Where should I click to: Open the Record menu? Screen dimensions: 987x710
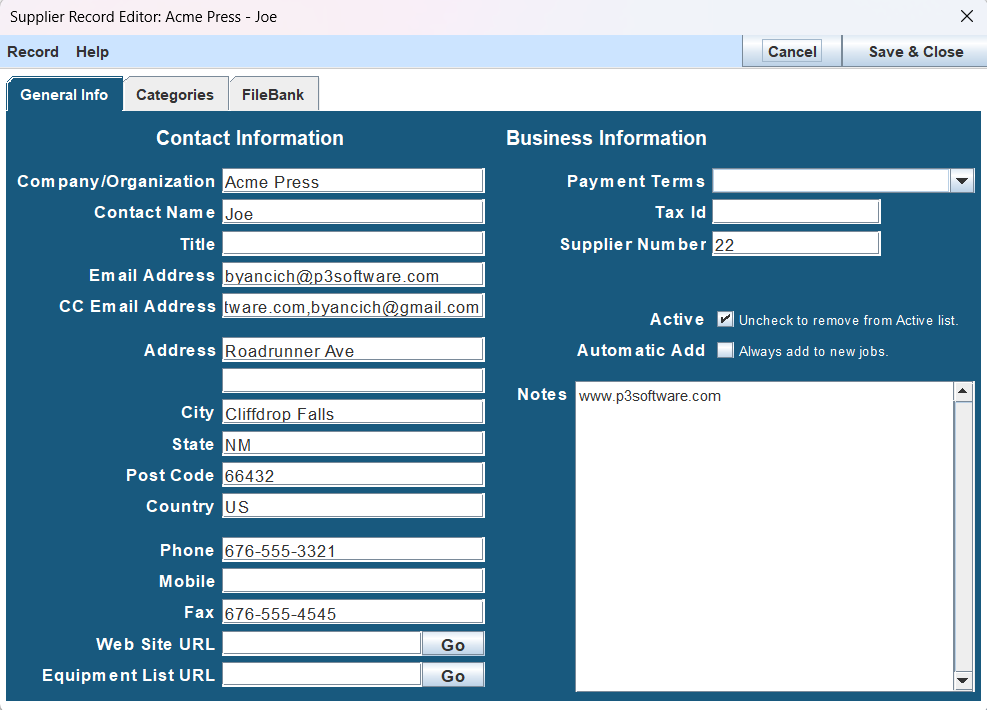tap(33, 51)
